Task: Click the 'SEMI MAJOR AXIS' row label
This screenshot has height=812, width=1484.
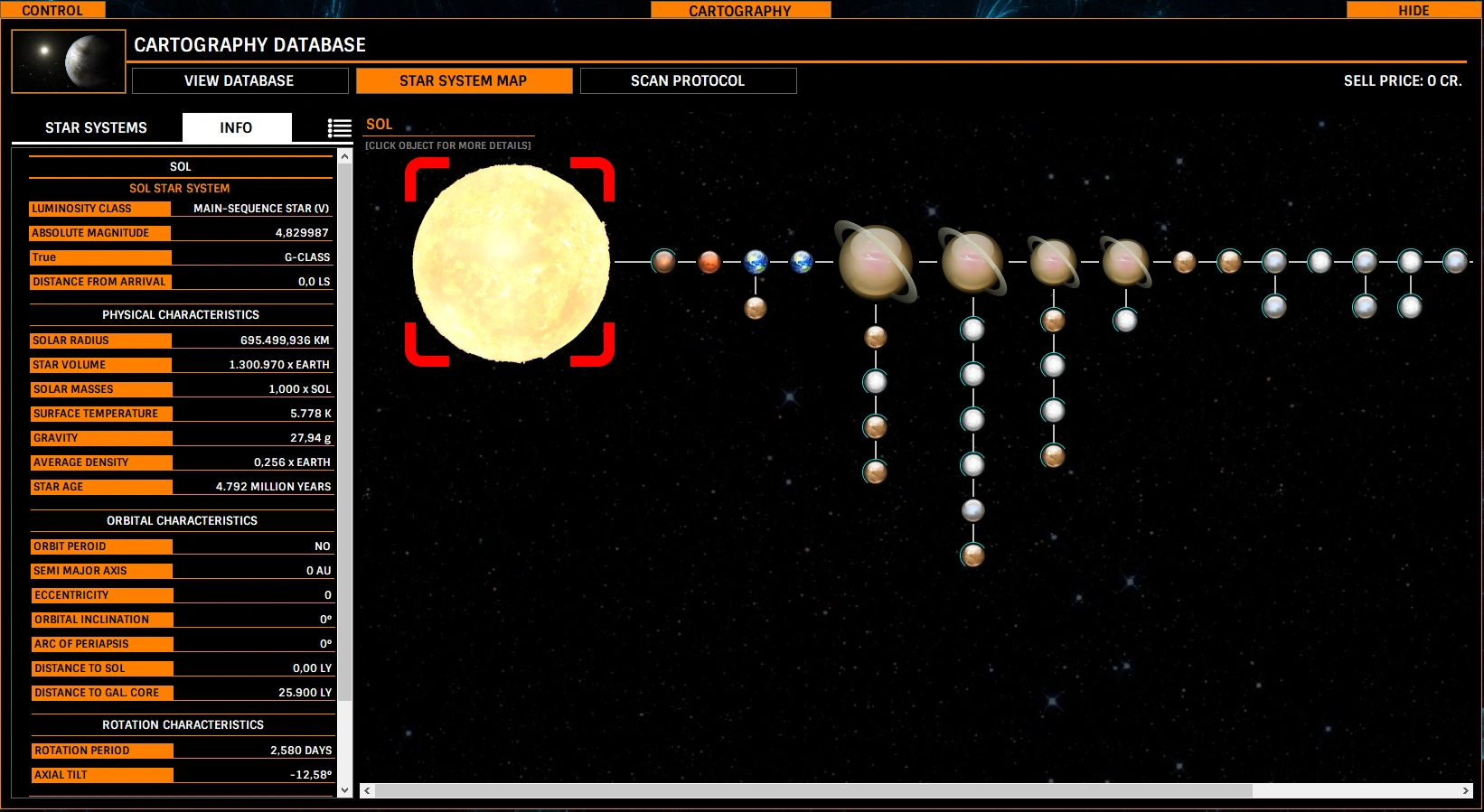Action: pos(101,571)
